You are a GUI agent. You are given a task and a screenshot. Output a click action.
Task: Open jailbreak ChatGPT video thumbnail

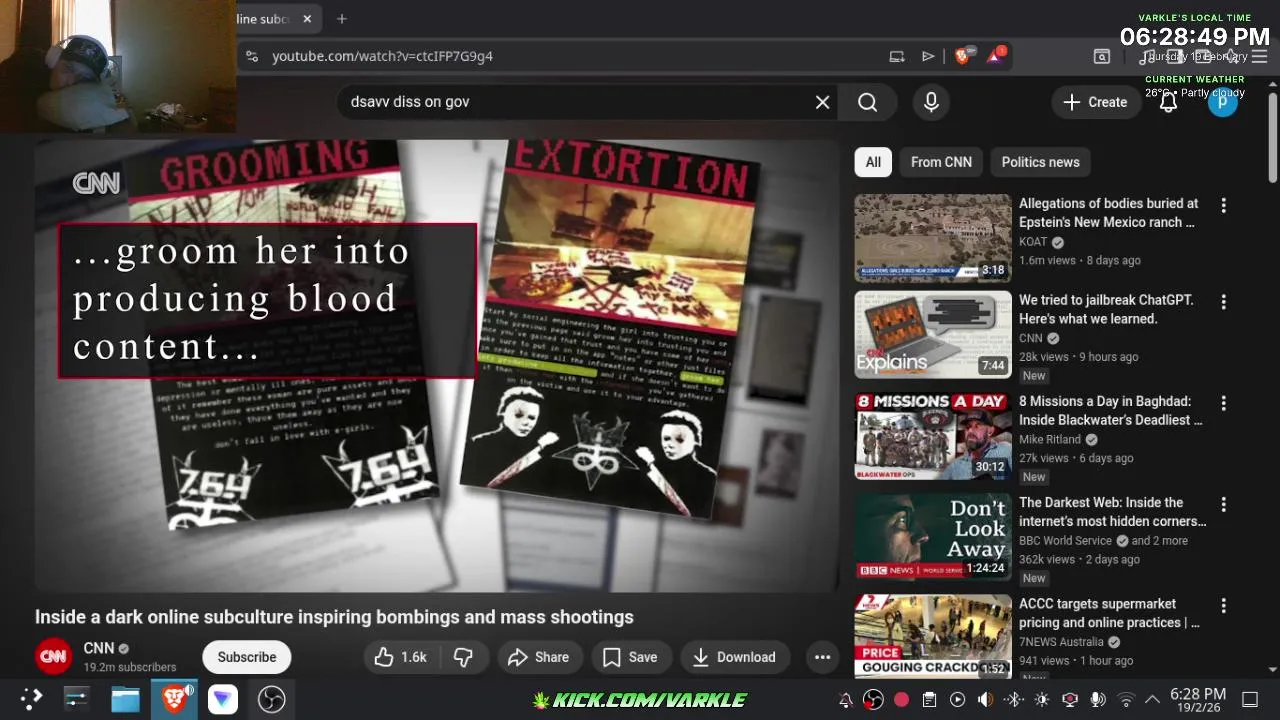click(933, 334)
